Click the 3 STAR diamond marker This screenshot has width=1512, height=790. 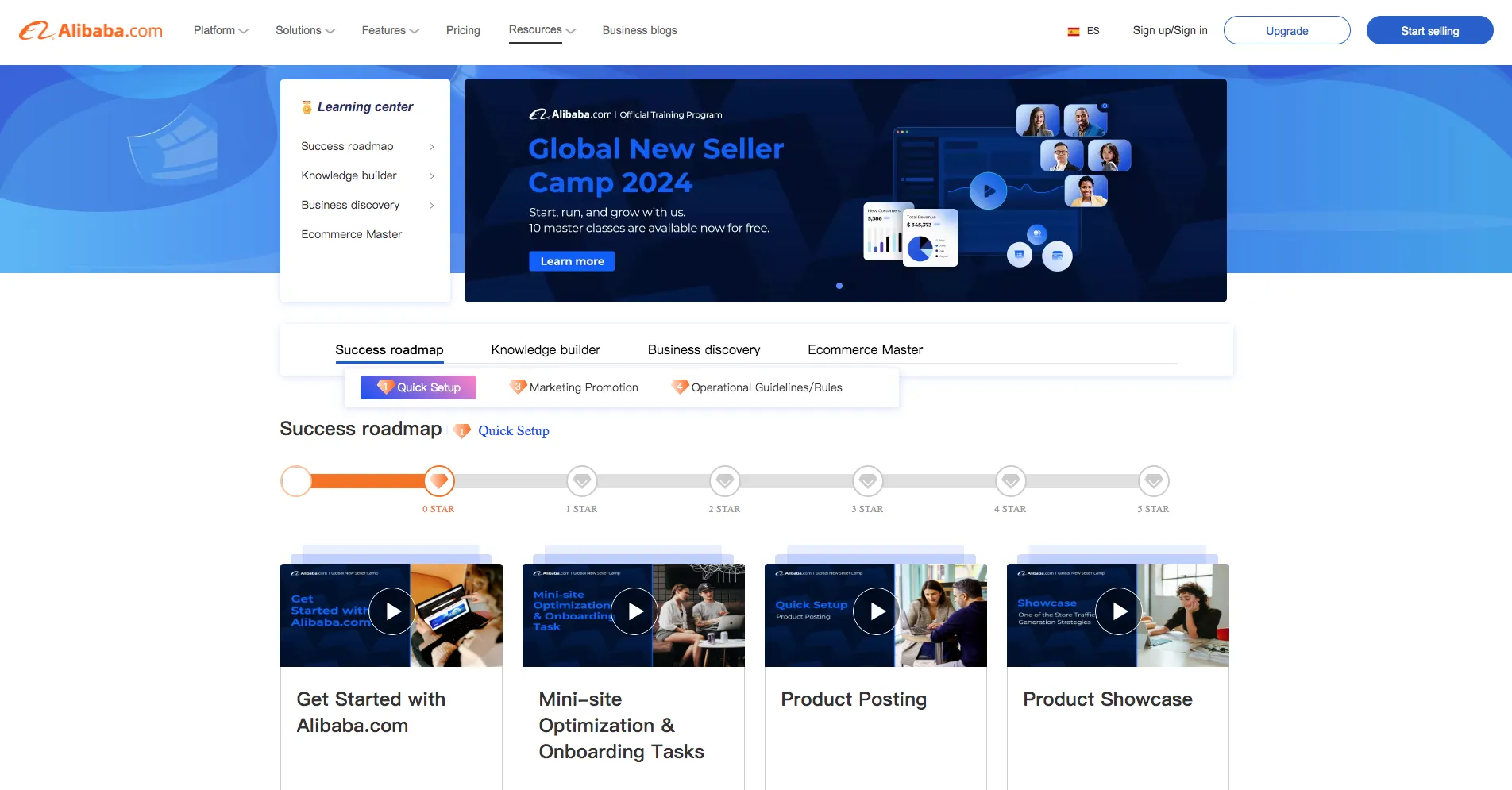(x=868, y=481)
